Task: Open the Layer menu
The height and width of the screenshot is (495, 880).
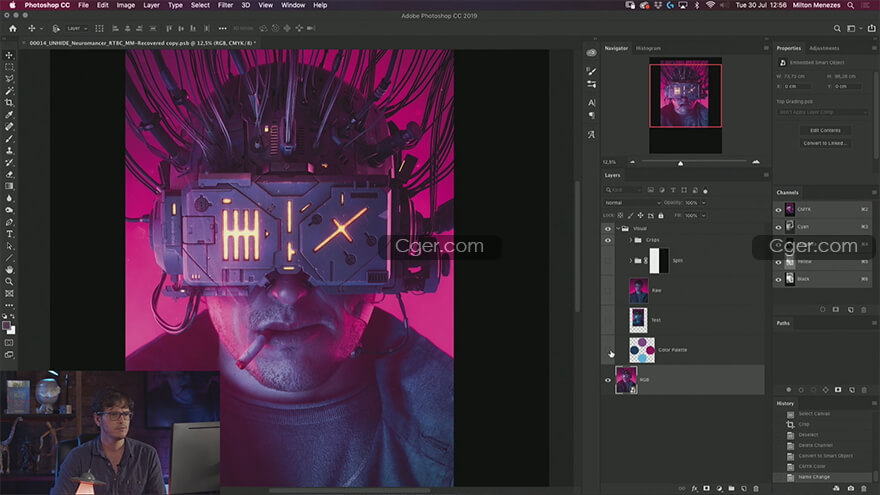Action: tap(151, 5)
